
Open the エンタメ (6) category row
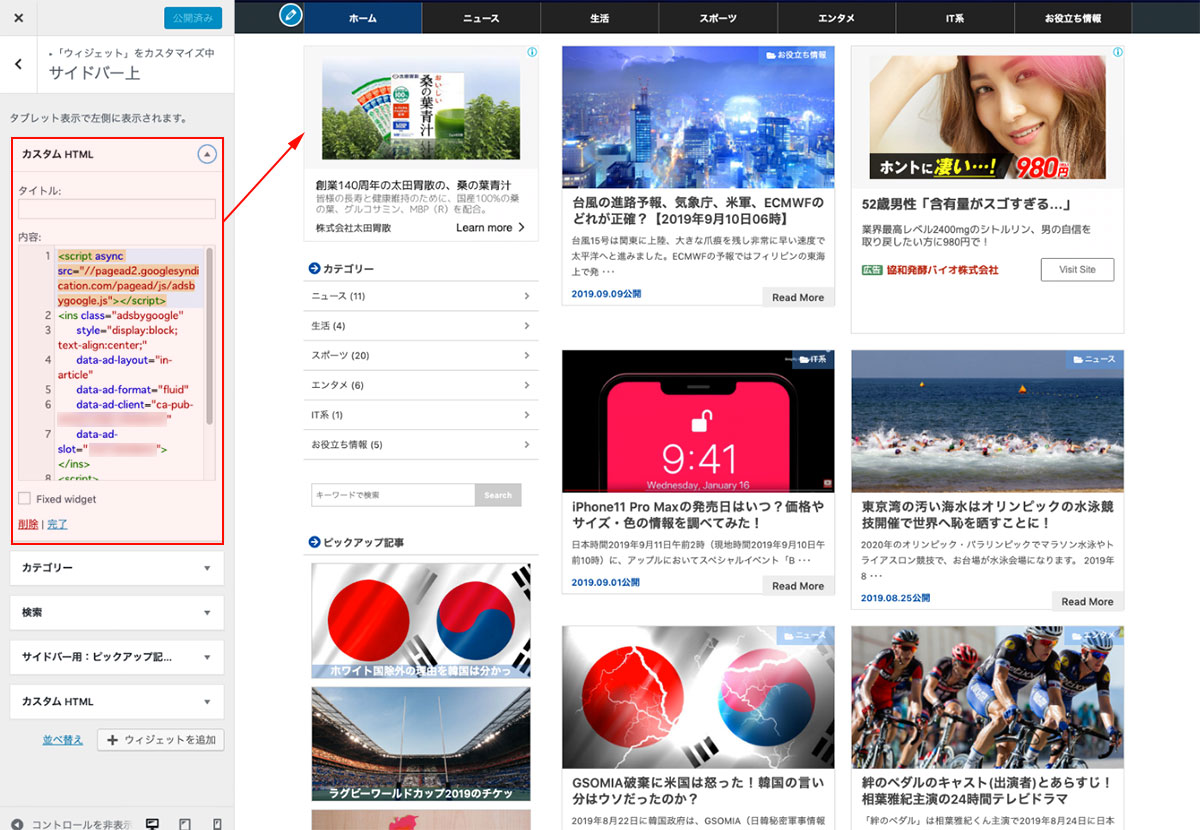click(x=420, y=385)
